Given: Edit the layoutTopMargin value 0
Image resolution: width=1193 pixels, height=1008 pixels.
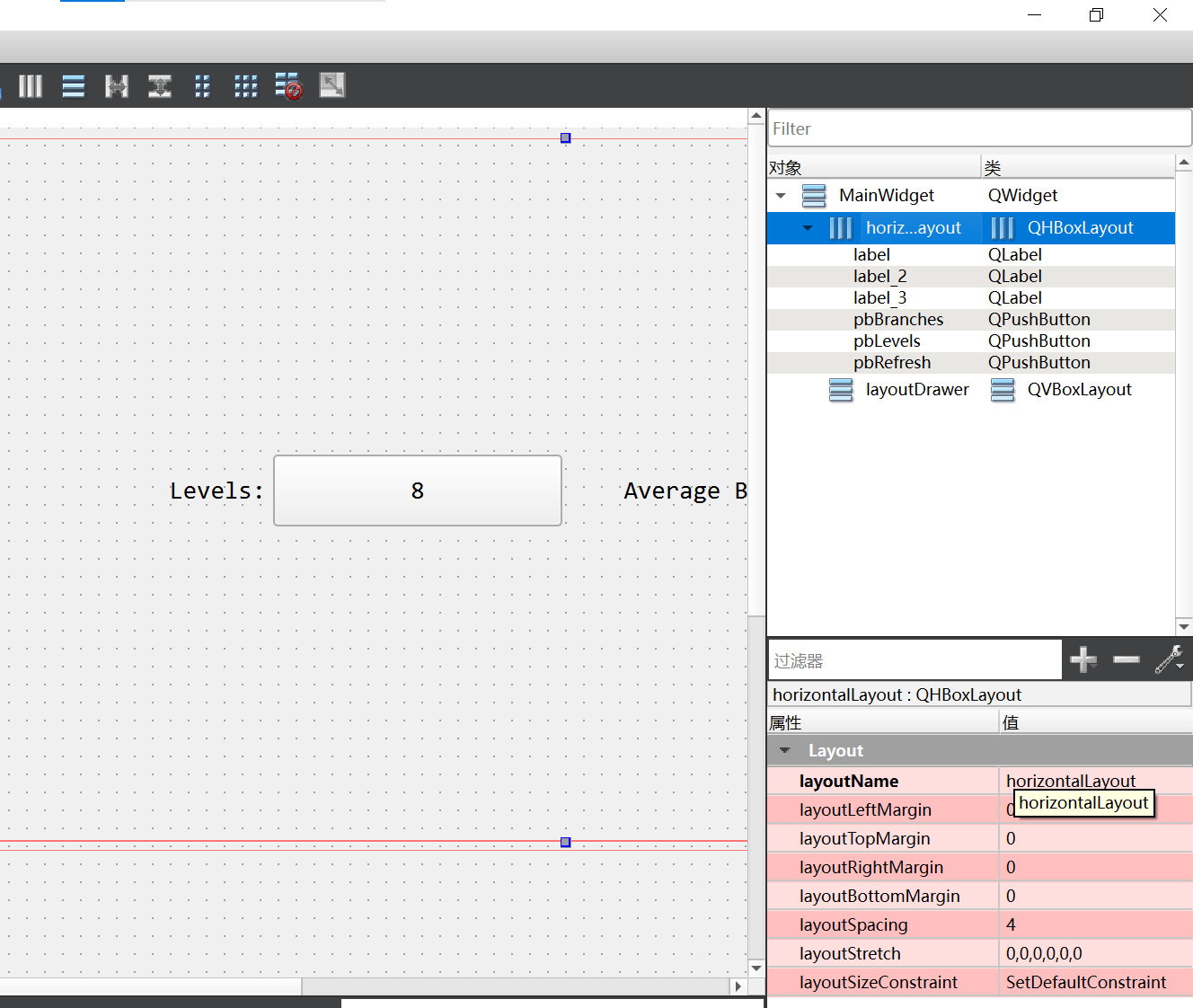Looking at the screenshot, I should click(1096, 838).
